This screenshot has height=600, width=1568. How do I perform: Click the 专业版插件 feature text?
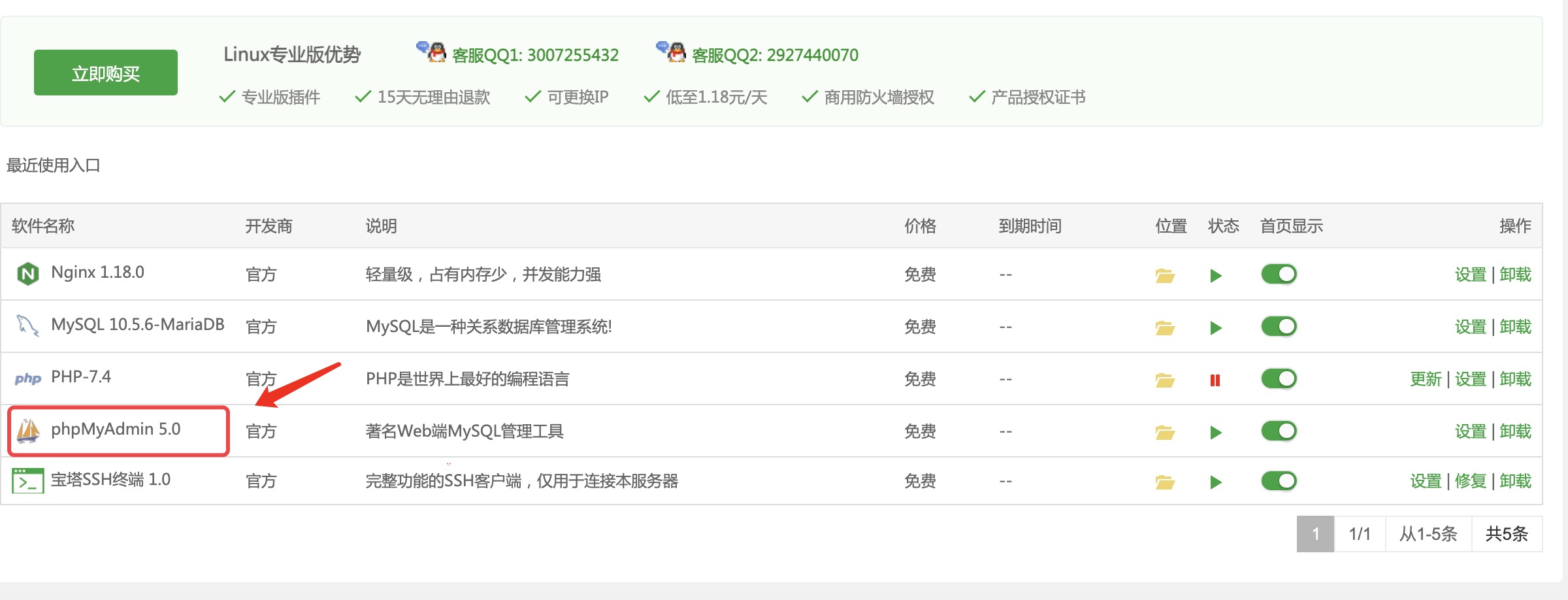click(x=281, y=97)
